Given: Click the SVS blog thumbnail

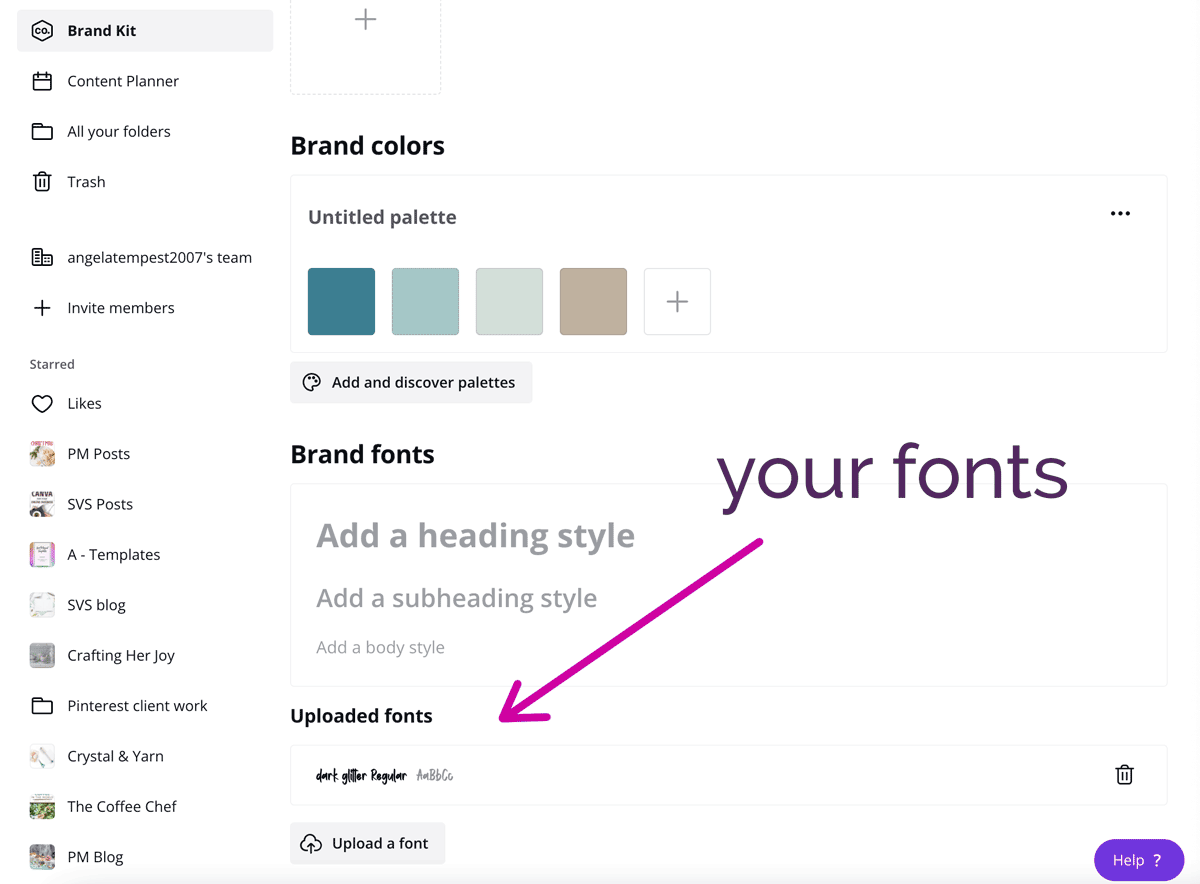Looking at the screenshot, I should (x=42, y=605).
